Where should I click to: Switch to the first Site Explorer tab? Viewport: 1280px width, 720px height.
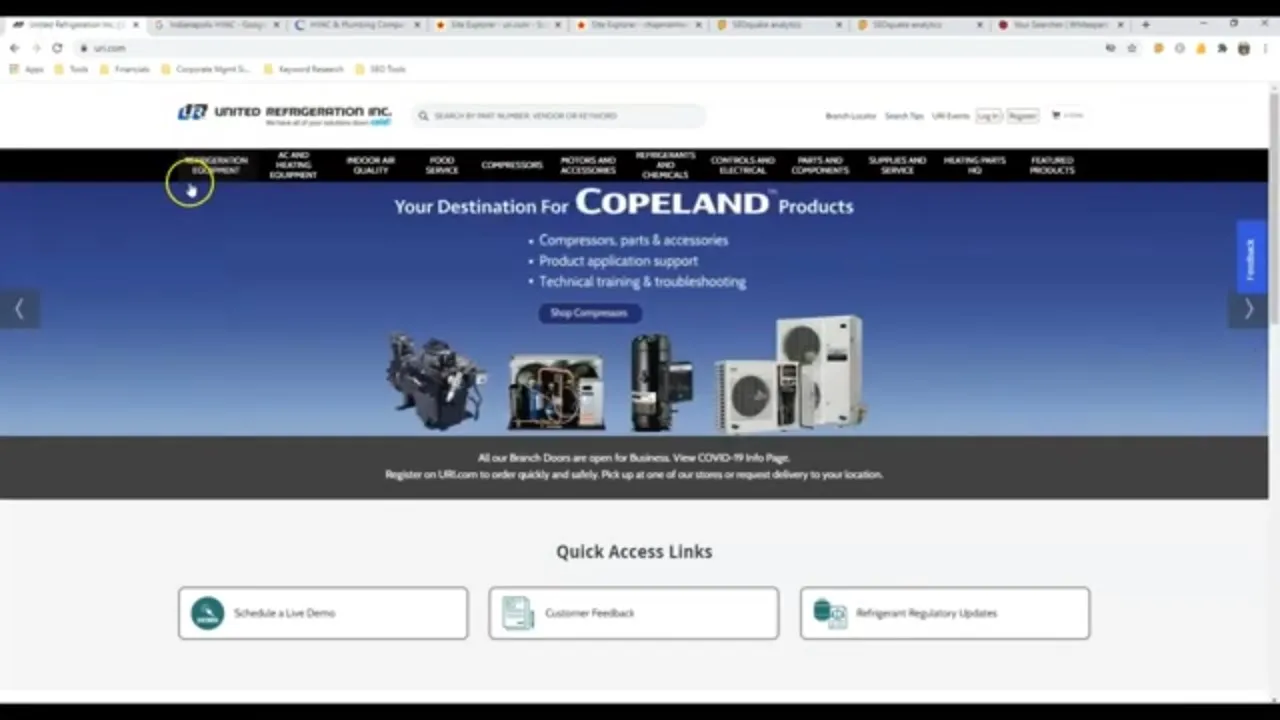[x=498, y=24]
